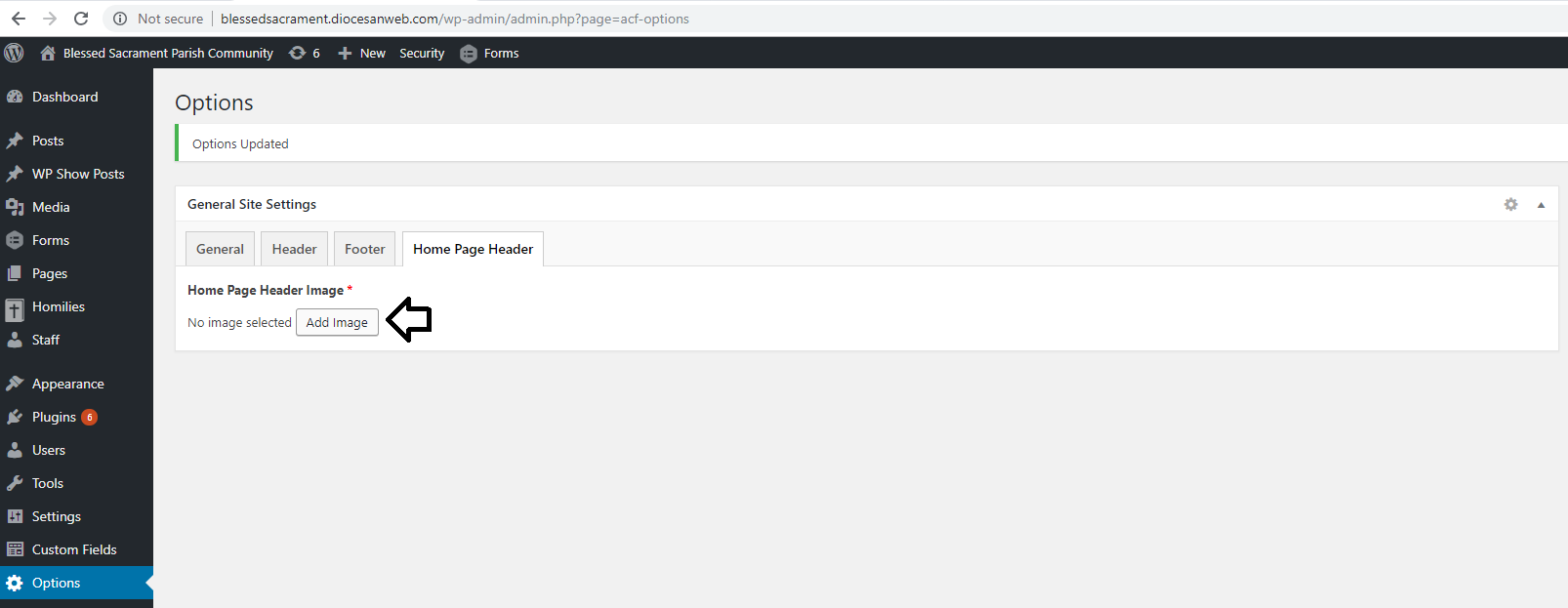Switch to the Header tab

[x=294, y=249]
